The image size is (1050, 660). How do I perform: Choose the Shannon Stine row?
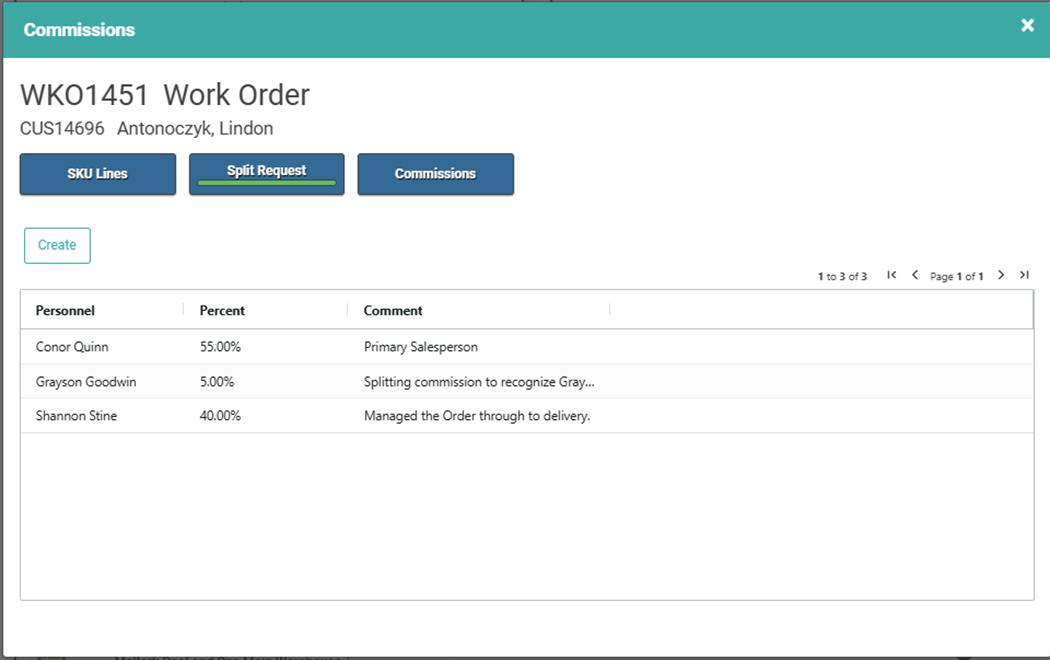pyautogui.click(x=76, y=416)
